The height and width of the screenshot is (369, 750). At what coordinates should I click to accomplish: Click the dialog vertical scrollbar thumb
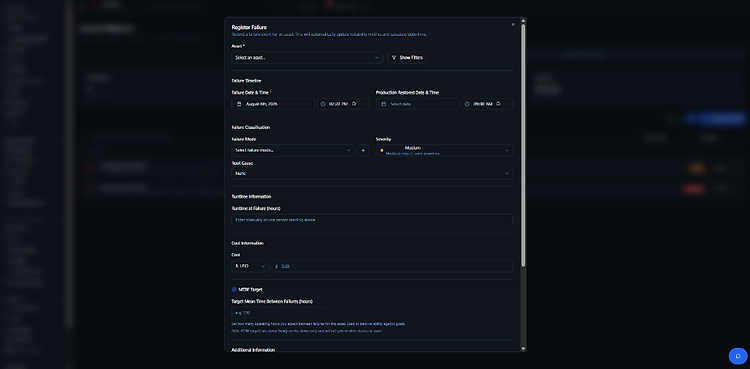tap(523, 145)
